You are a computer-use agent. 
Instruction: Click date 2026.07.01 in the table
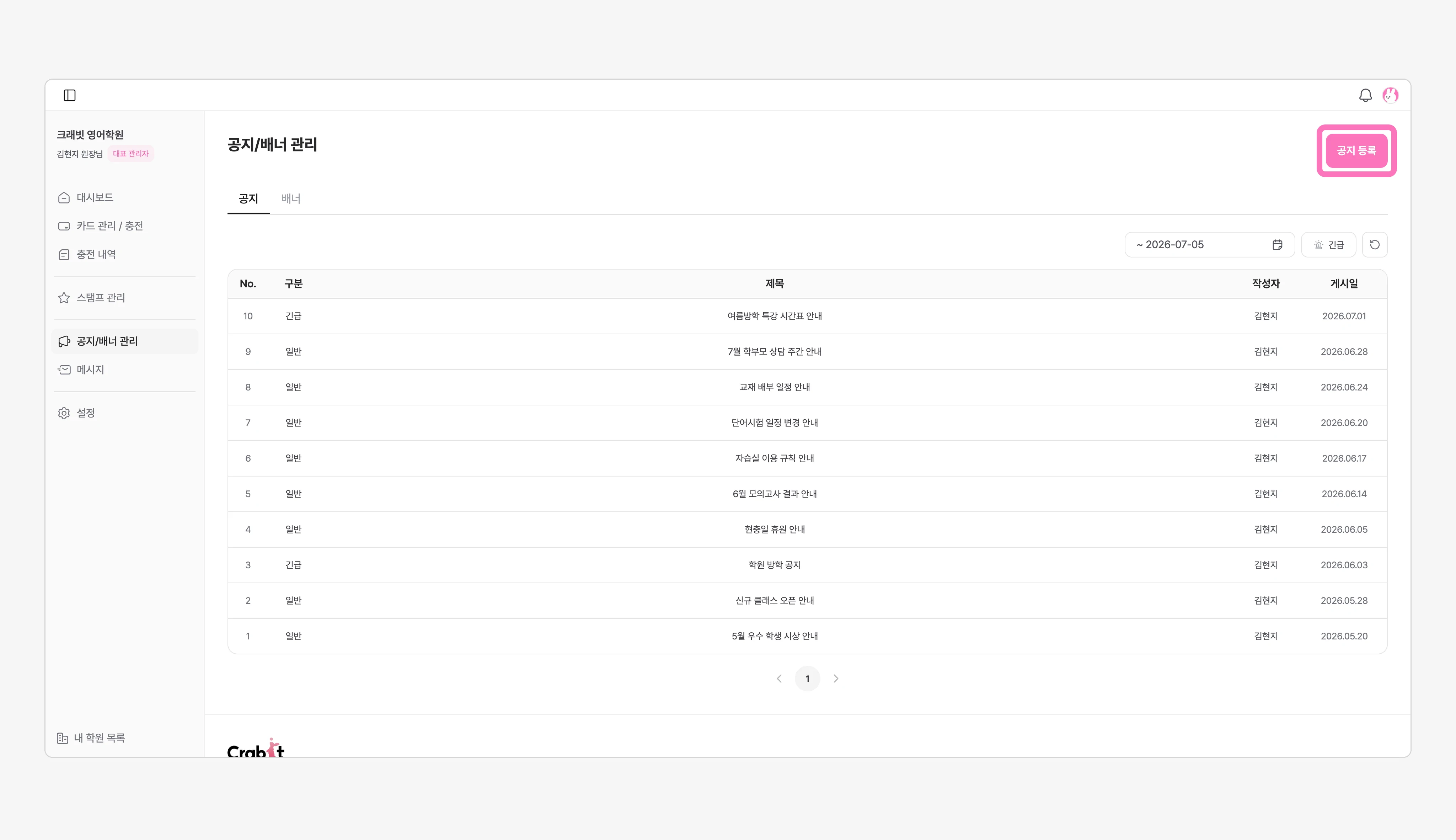point(1344,316)
